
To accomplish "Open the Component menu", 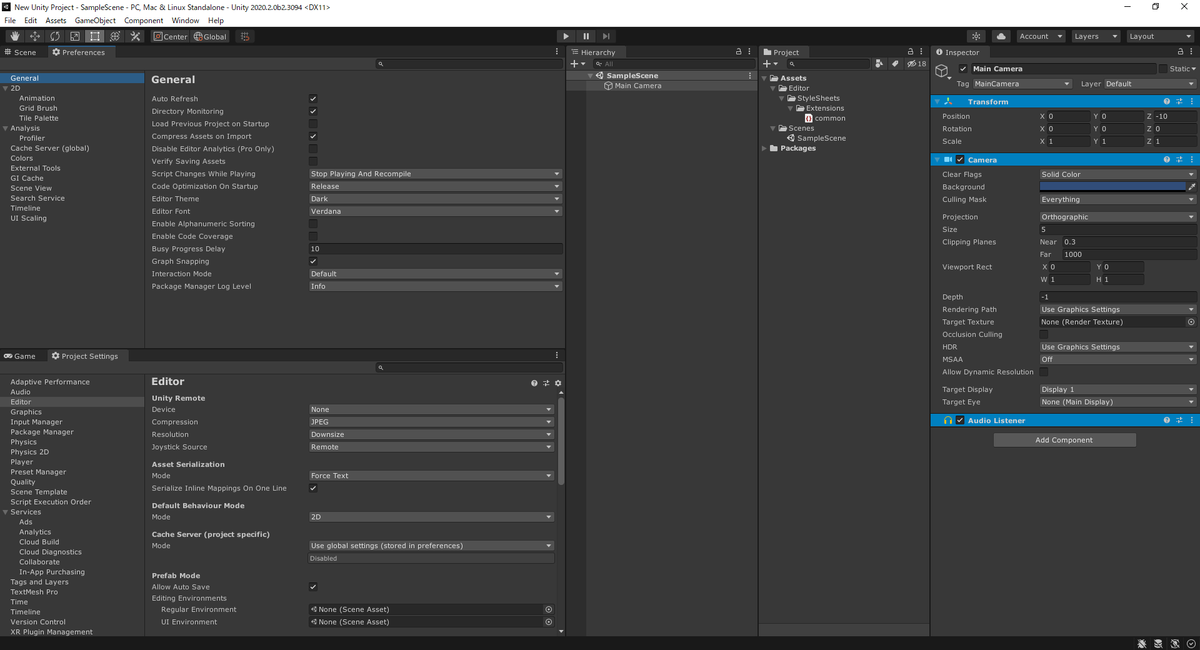I will [144, 20].
